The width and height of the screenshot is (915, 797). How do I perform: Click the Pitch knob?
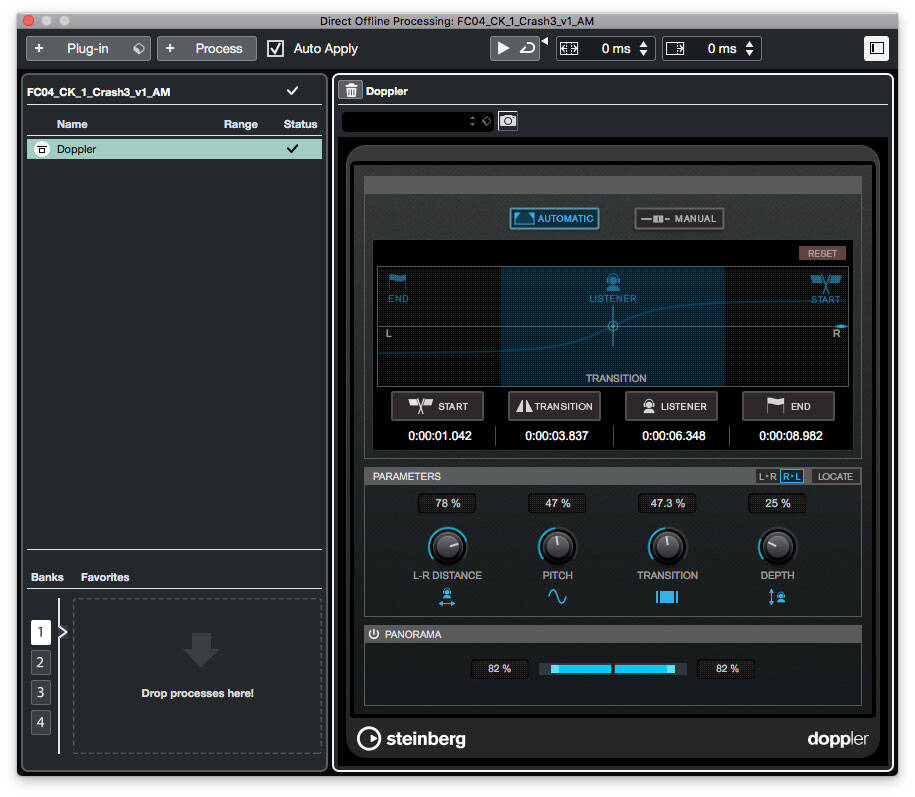(557, 546)
